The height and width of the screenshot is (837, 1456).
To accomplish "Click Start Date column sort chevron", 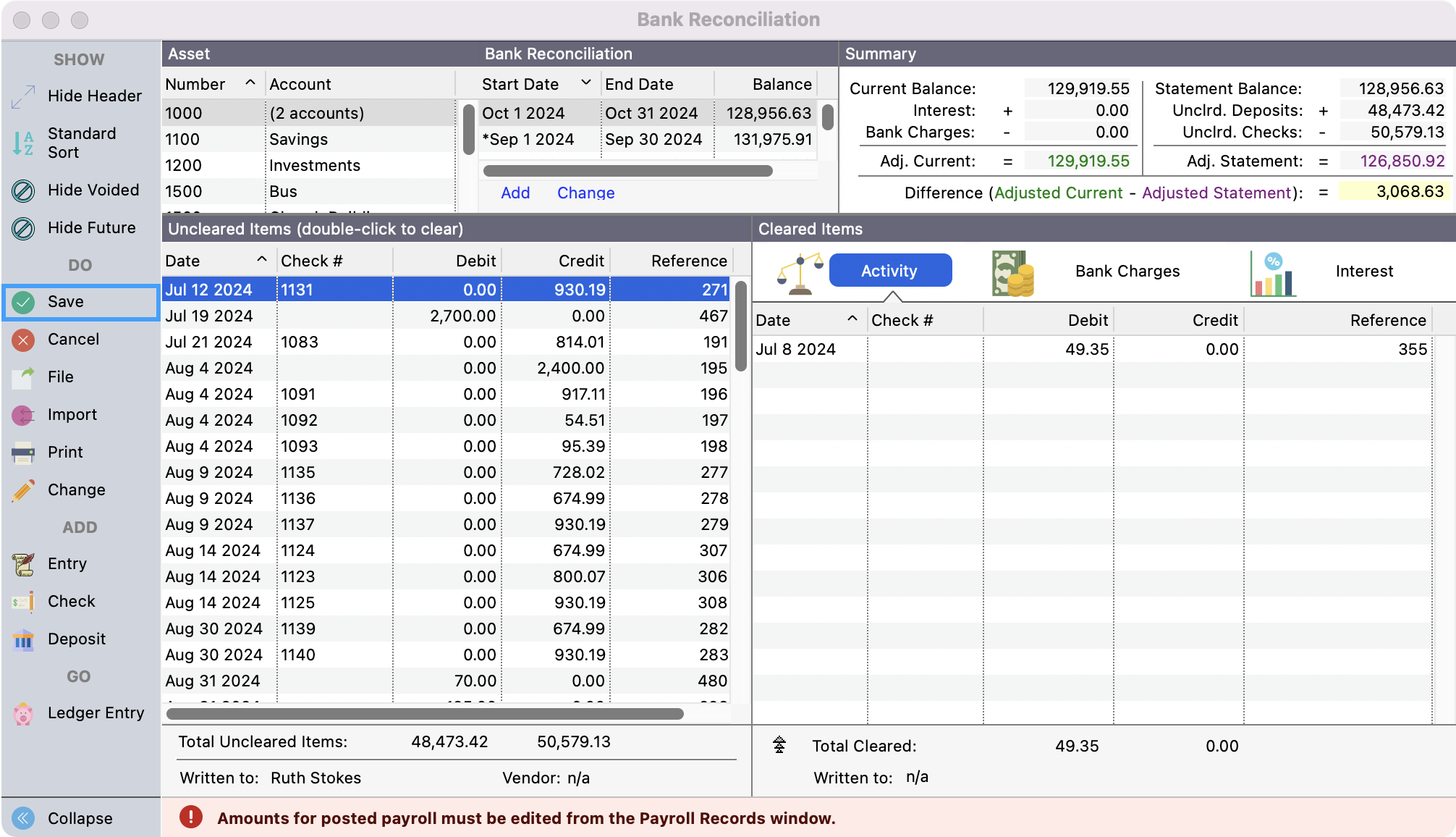I will (x=586, y=83).
